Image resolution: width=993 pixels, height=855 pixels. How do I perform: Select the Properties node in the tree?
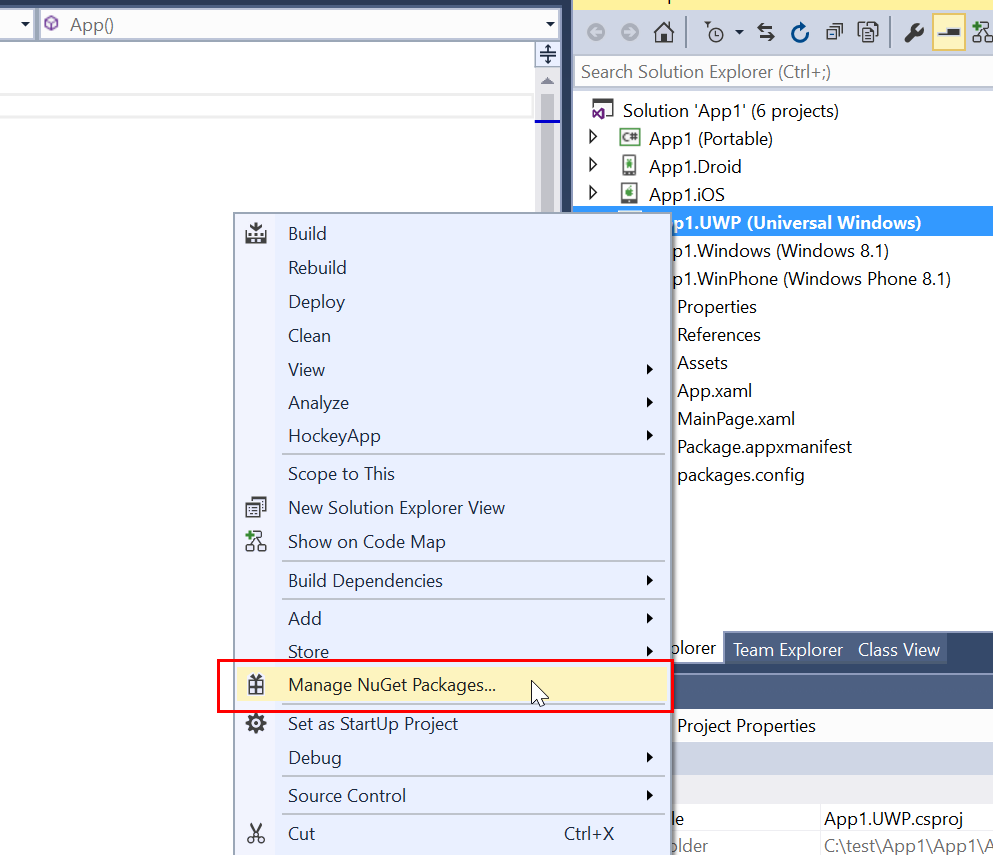coord(717,307)
